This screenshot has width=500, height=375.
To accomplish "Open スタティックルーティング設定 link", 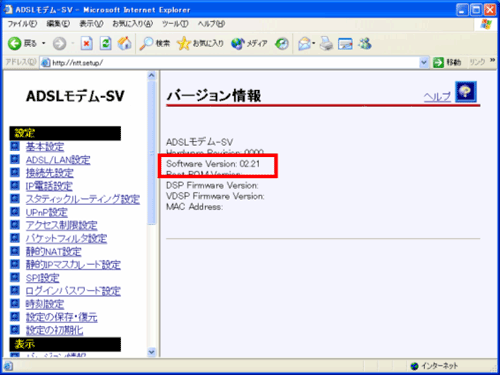I will [83, 199].
